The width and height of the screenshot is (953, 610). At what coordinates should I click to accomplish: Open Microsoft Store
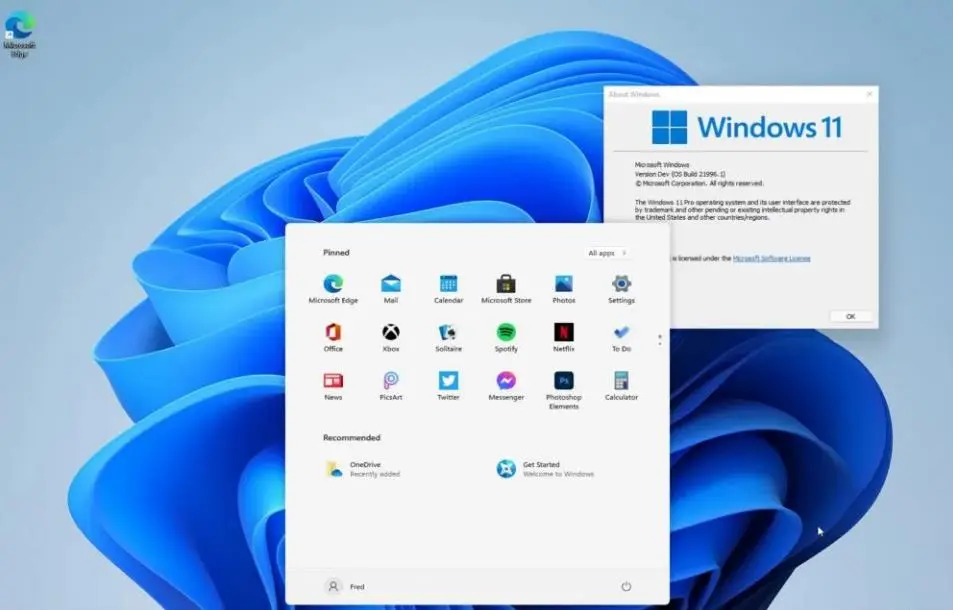506,289
